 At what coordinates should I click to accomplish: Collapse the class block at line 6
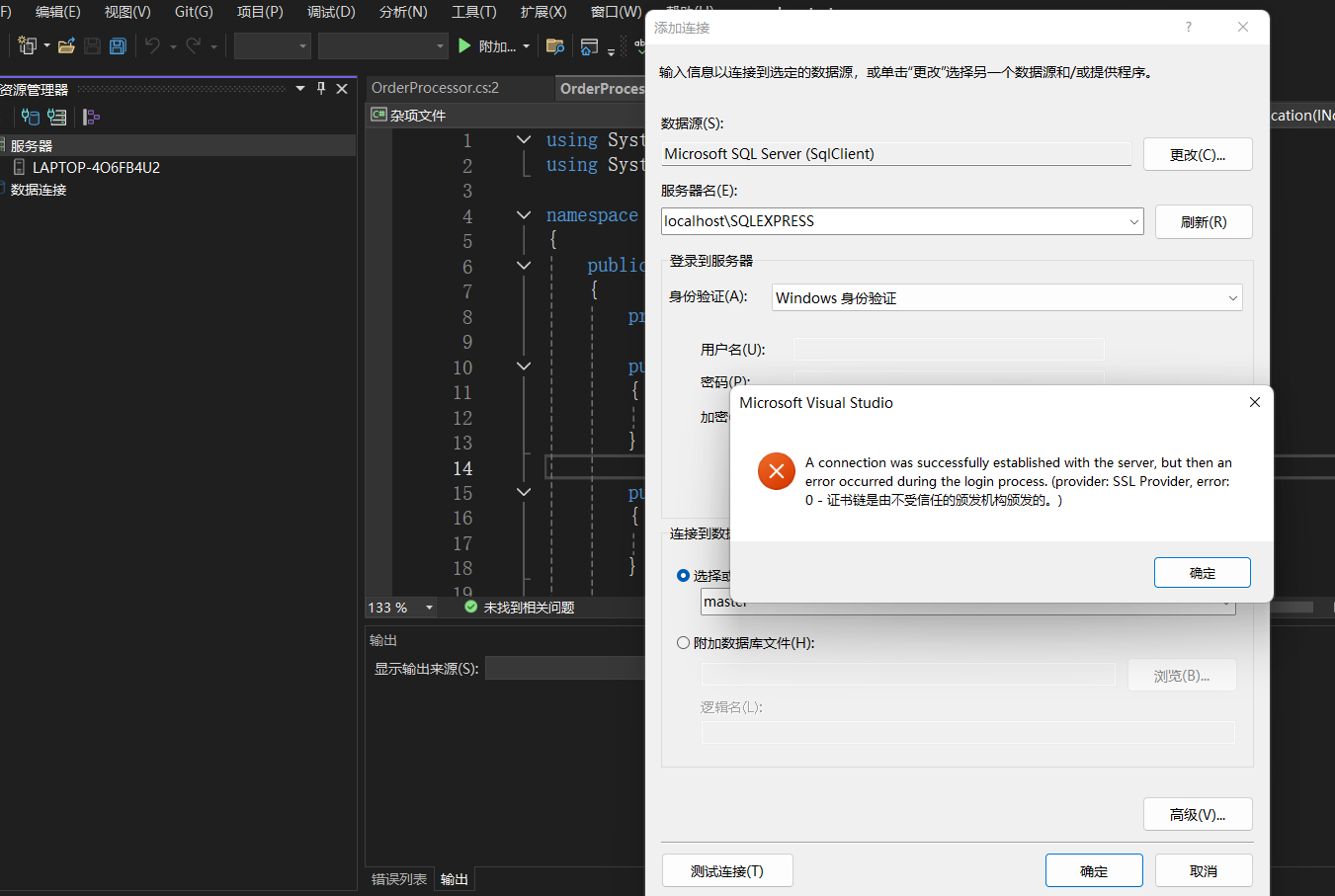click(x=524, y=265)
